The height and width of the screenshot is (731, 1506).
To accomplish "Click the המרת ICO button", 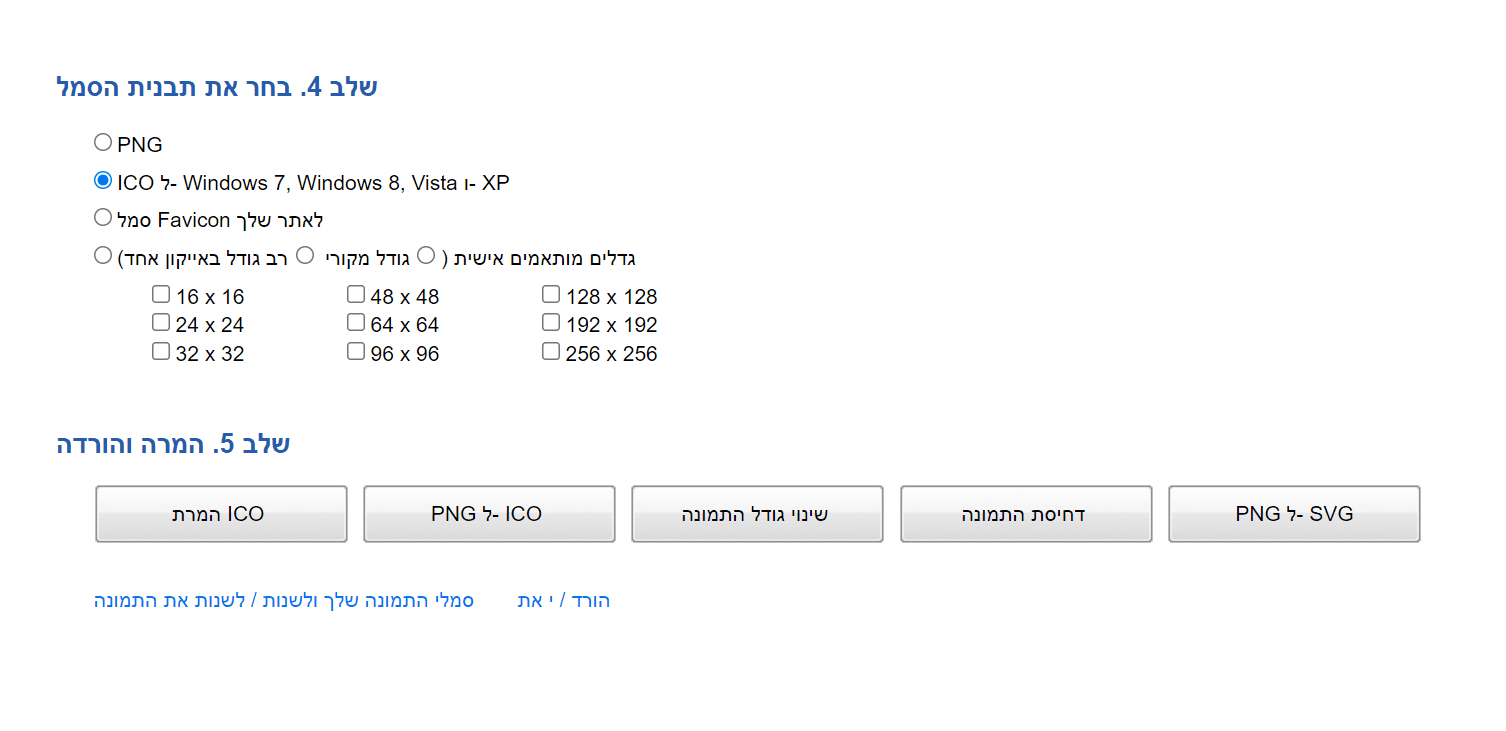I will coord(221,514).
